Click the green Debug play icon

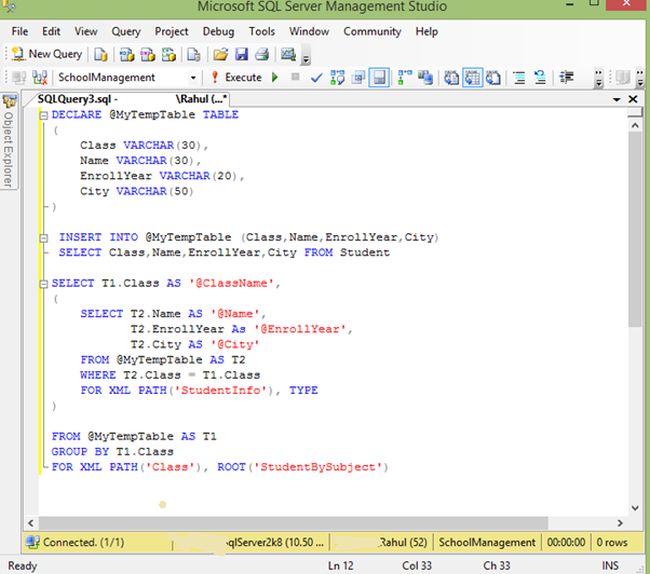[x=275, y=77]
